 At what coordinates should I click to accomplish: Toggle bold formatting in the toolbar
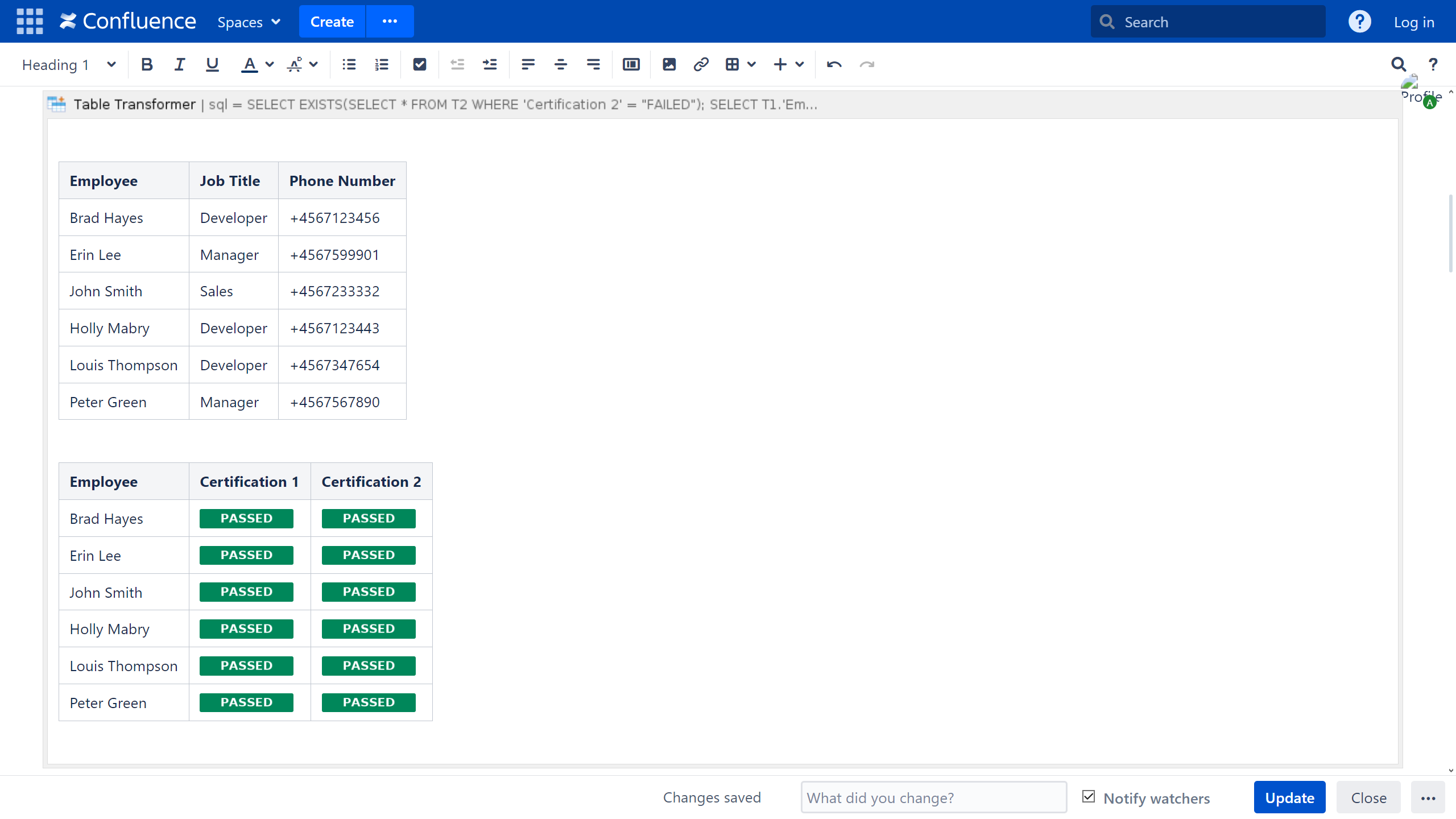(x=147, y=64)
